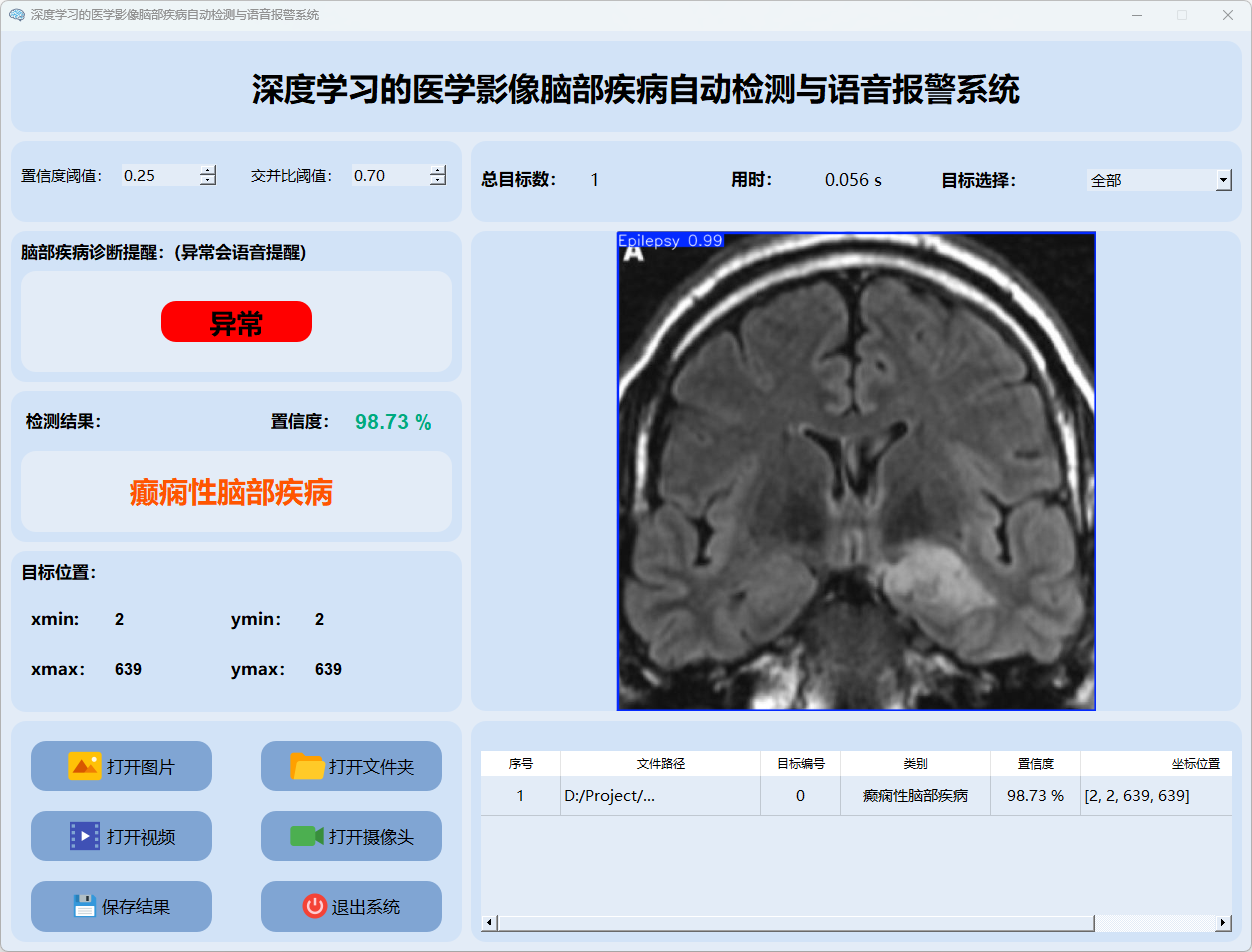Minimize the application window
Screen dimensions: 1252x952
point(1137,15)
